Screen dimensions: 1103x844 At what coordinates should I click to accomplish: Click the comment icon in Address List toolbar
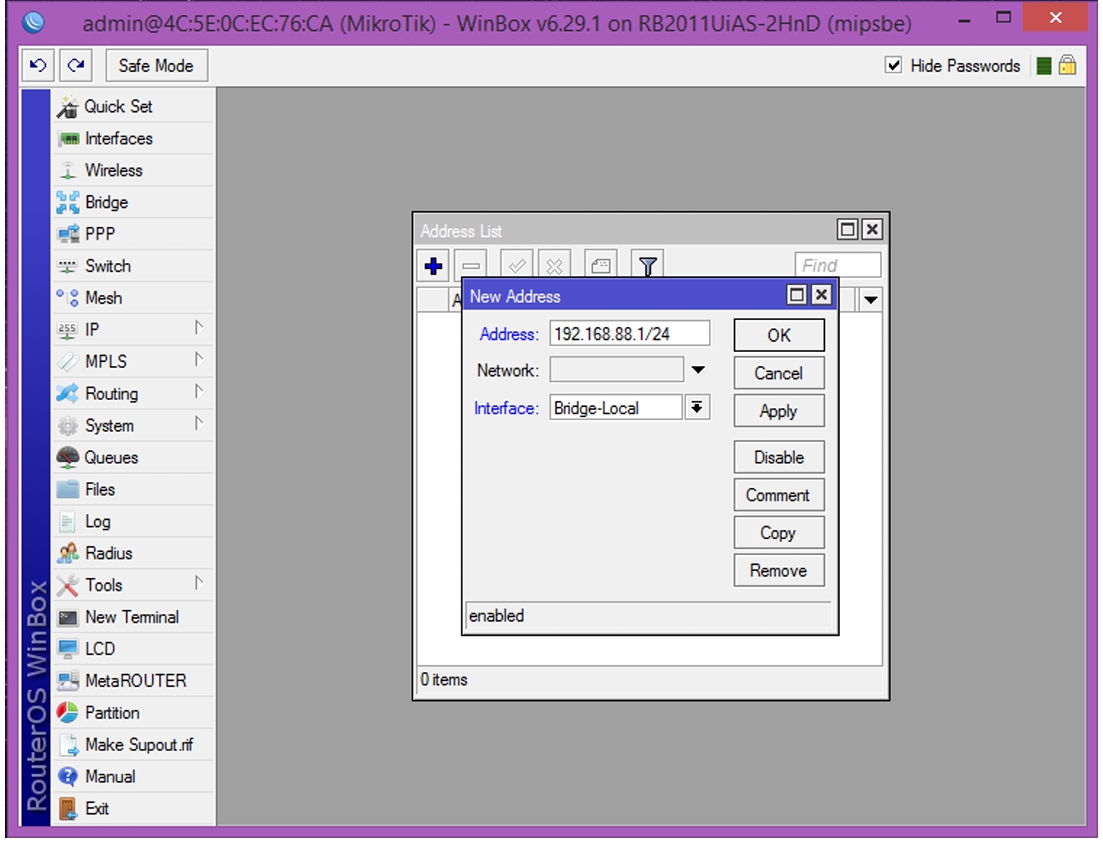point(601,266)
